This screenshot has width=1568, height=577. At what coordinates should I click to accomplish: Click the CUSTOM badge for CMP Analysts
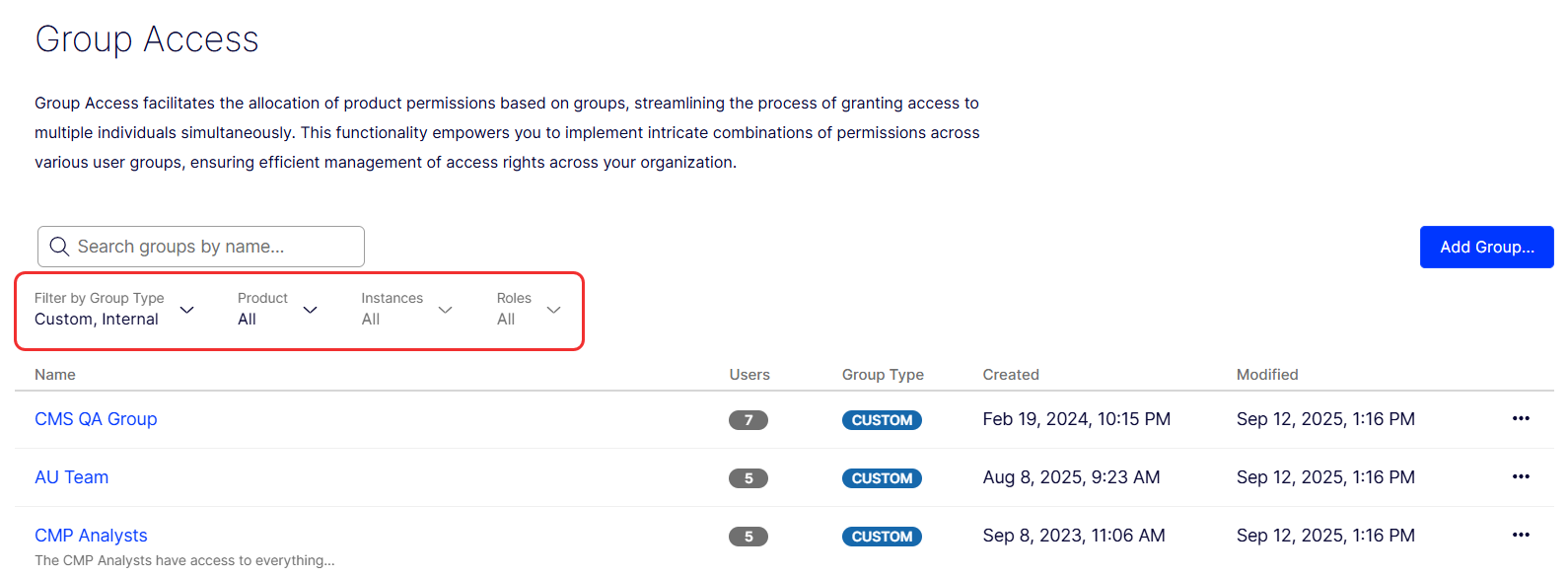[882, 537]
